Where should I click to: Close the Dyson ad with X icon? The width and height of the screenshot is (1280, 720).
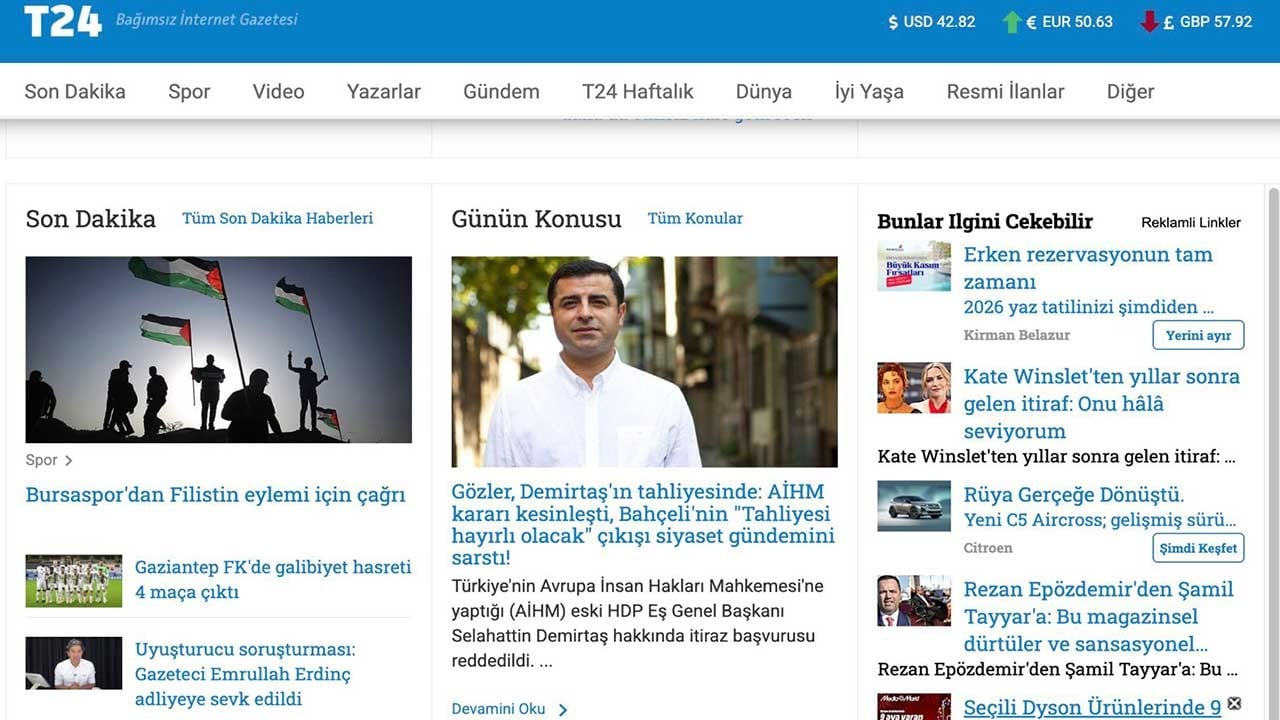tap(1234, 703)
